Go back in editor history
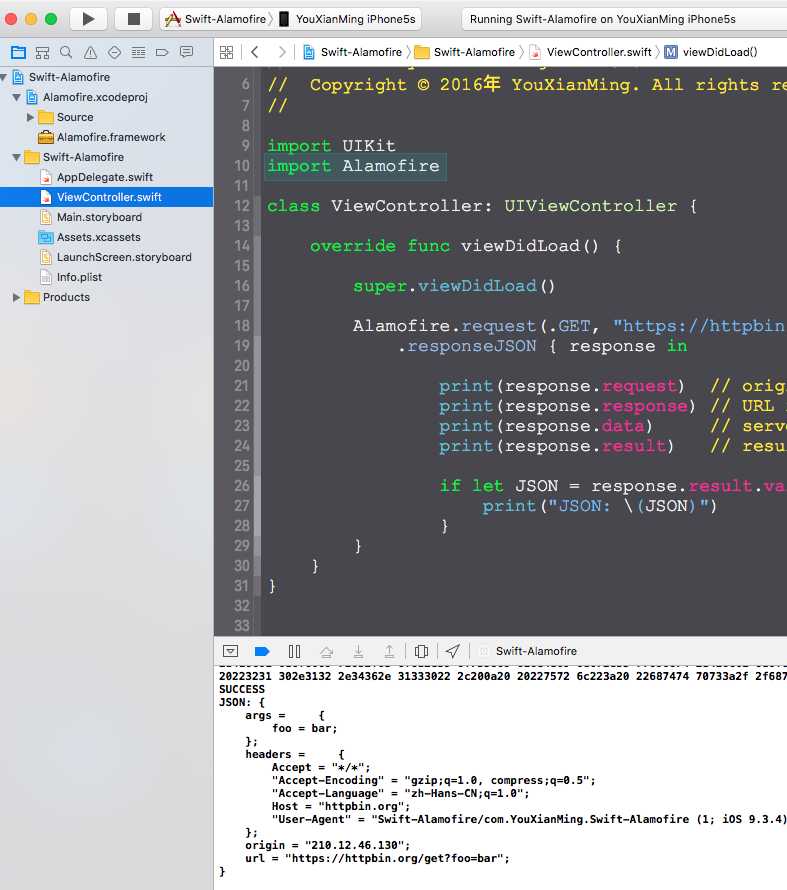 pyautogui.click(x=255, y=52)
